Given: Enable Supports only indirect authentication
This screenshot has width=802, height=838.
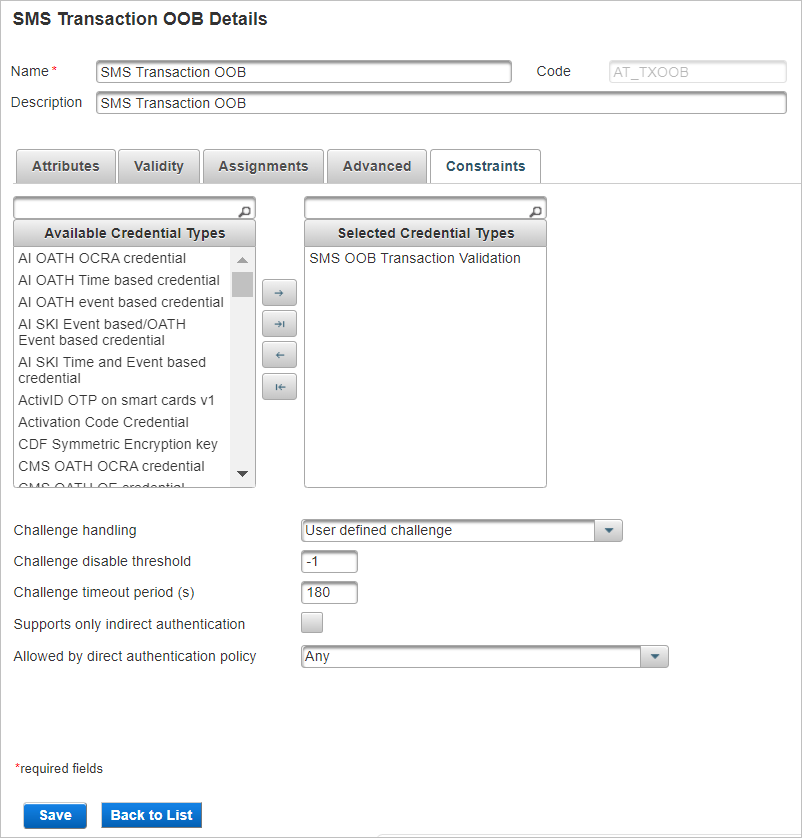Looking at the screenshot, I should coord(311,622).
